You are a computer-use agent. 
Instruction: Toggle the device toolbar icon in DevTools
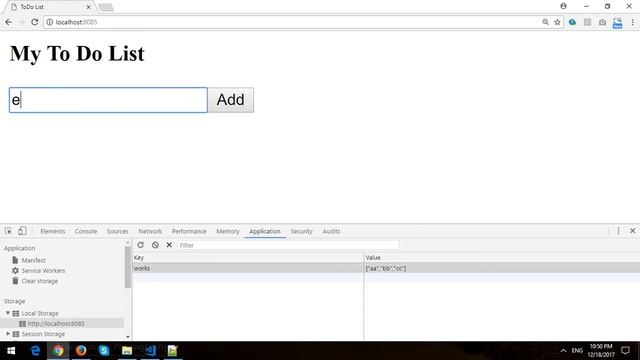pos(22,231)
